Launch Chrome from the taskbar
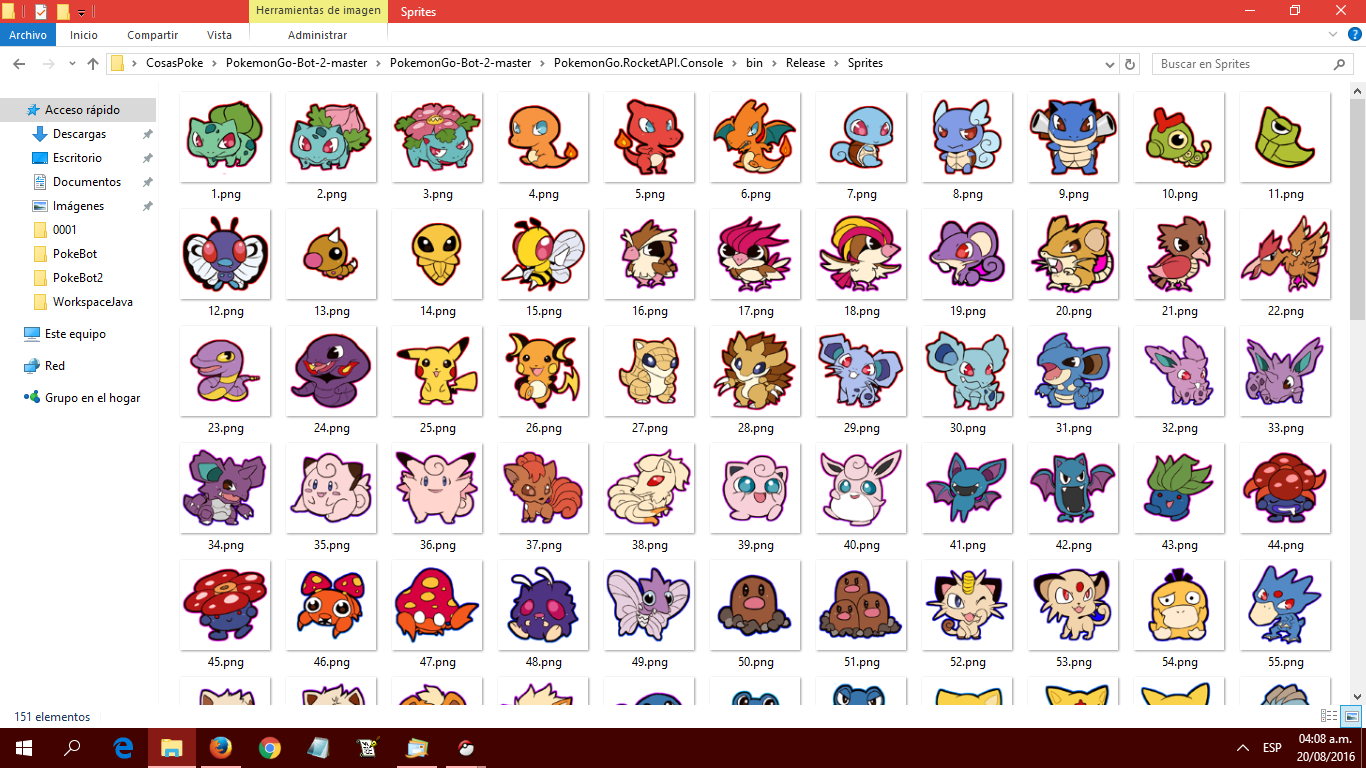Image resolution: width=1366 pixels, height=768 pixels. tap(269, 747)
